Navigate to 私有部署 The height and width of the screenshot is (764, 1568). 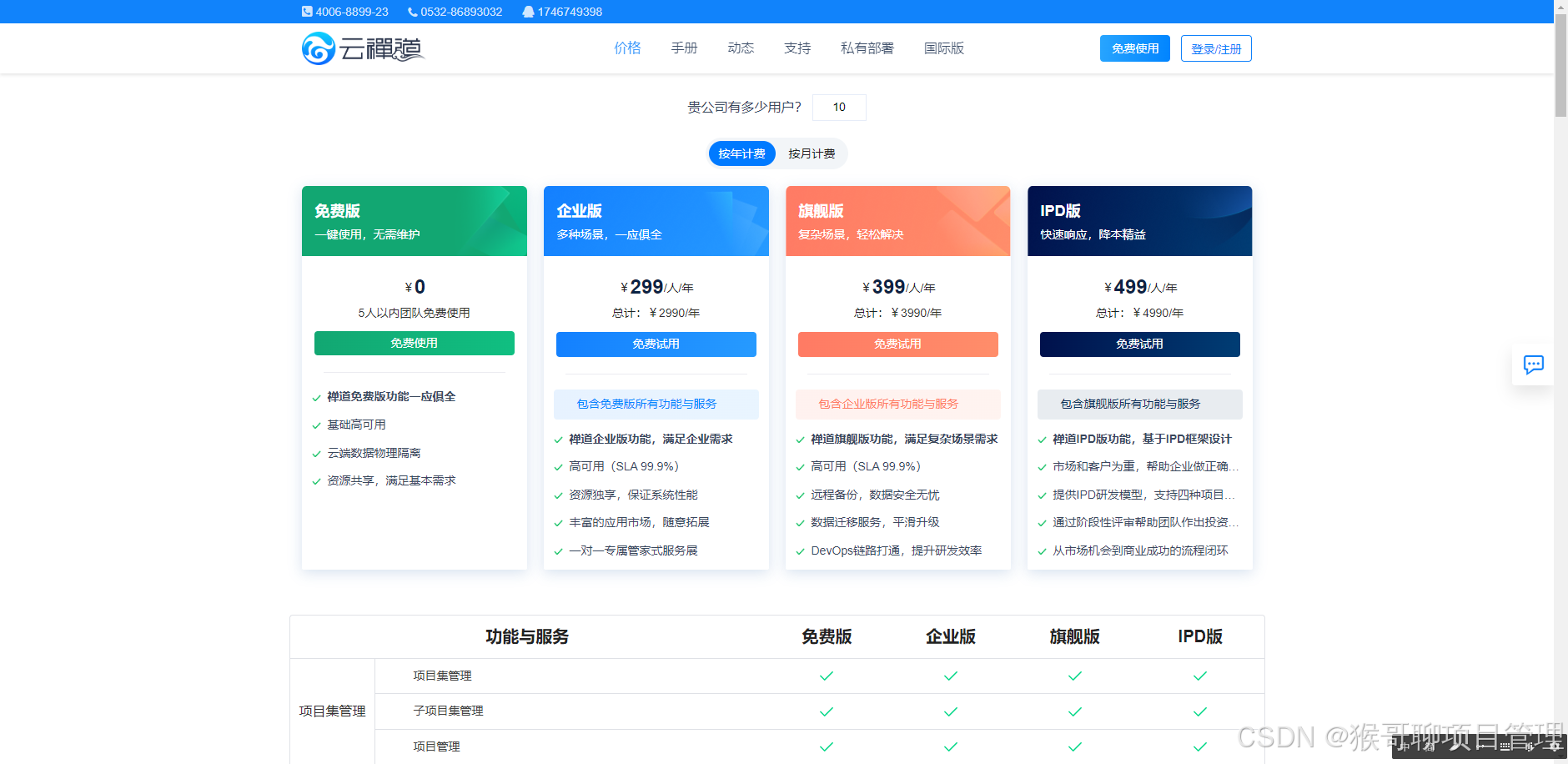click(x=867, y=48)
